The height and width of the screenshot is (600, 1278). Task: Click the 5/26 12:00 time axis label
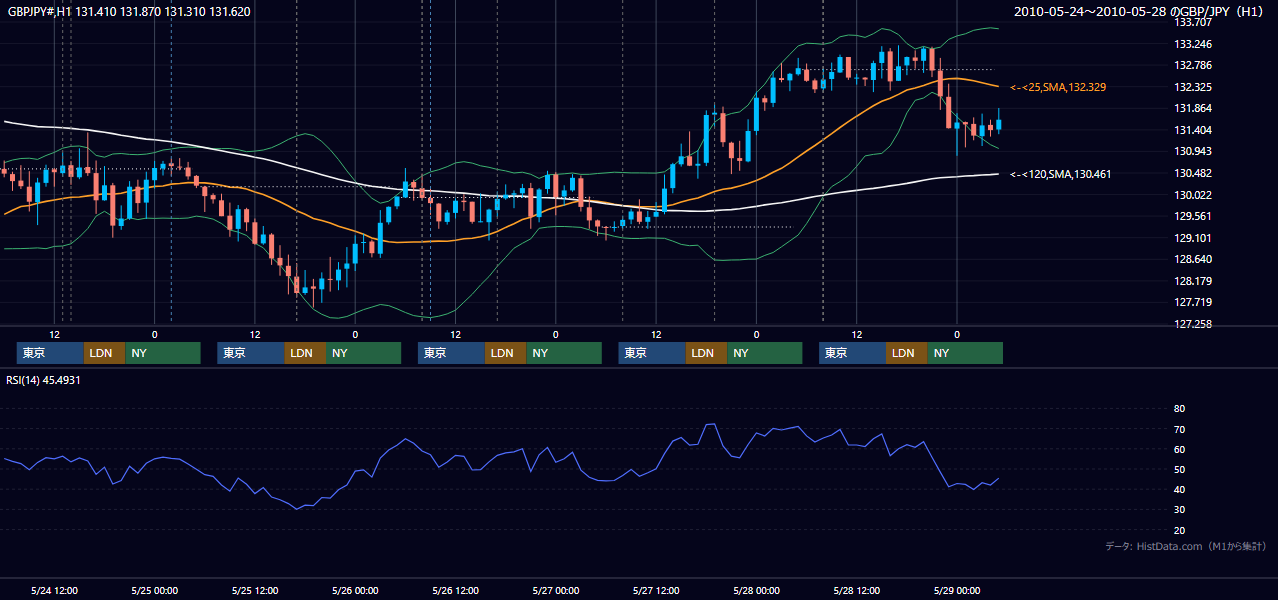pyautogui.click(x=456, y=590)
